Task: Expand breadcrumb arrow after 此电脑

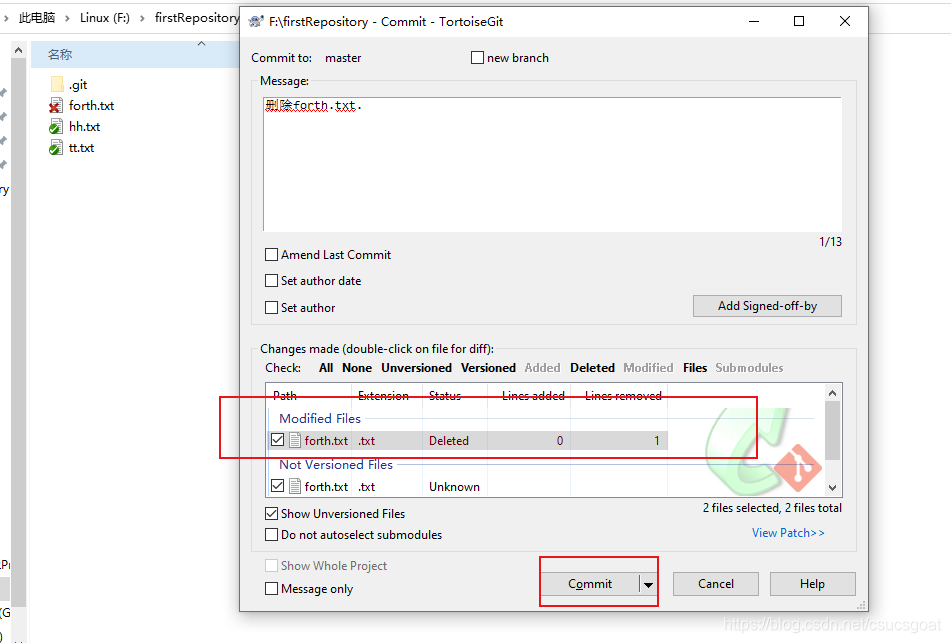Action: coord(67,18)
